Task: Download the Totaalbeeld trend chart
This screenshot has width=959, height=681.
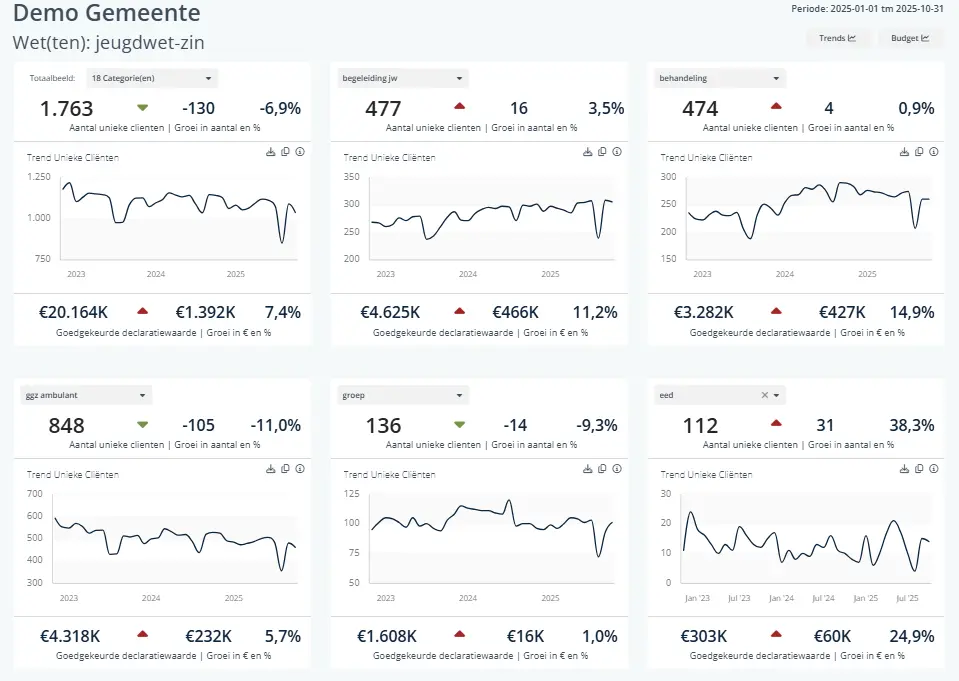Action: click(270, 152)
